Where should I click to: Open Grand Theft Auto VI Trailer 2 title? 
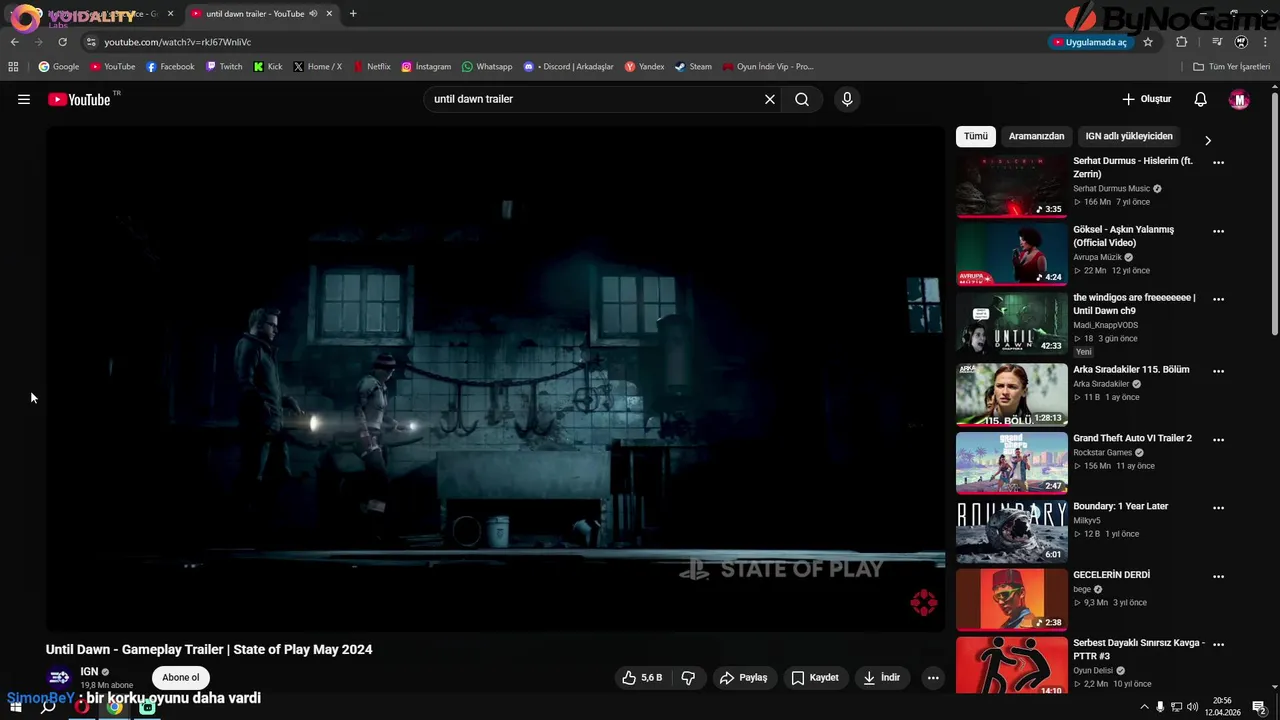coord(1132,438)
